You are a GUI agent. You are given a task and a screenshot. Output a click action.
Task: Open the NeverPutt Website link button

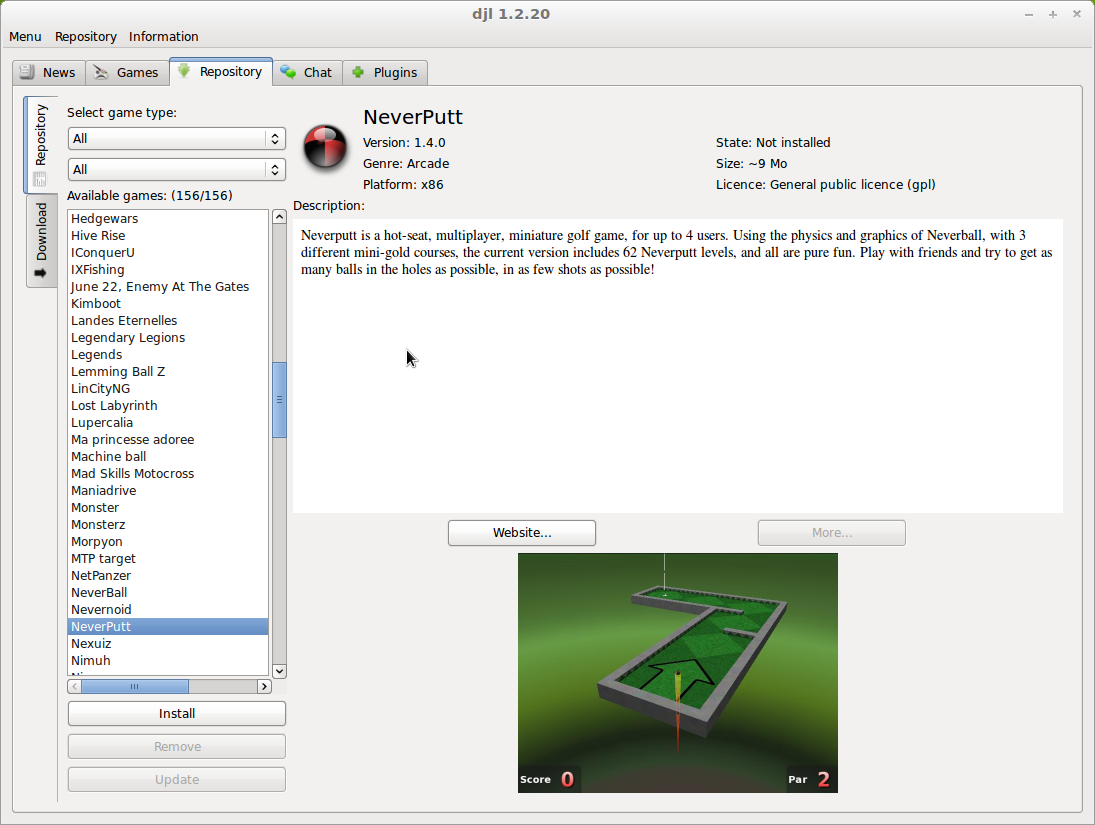pos(521,532)
